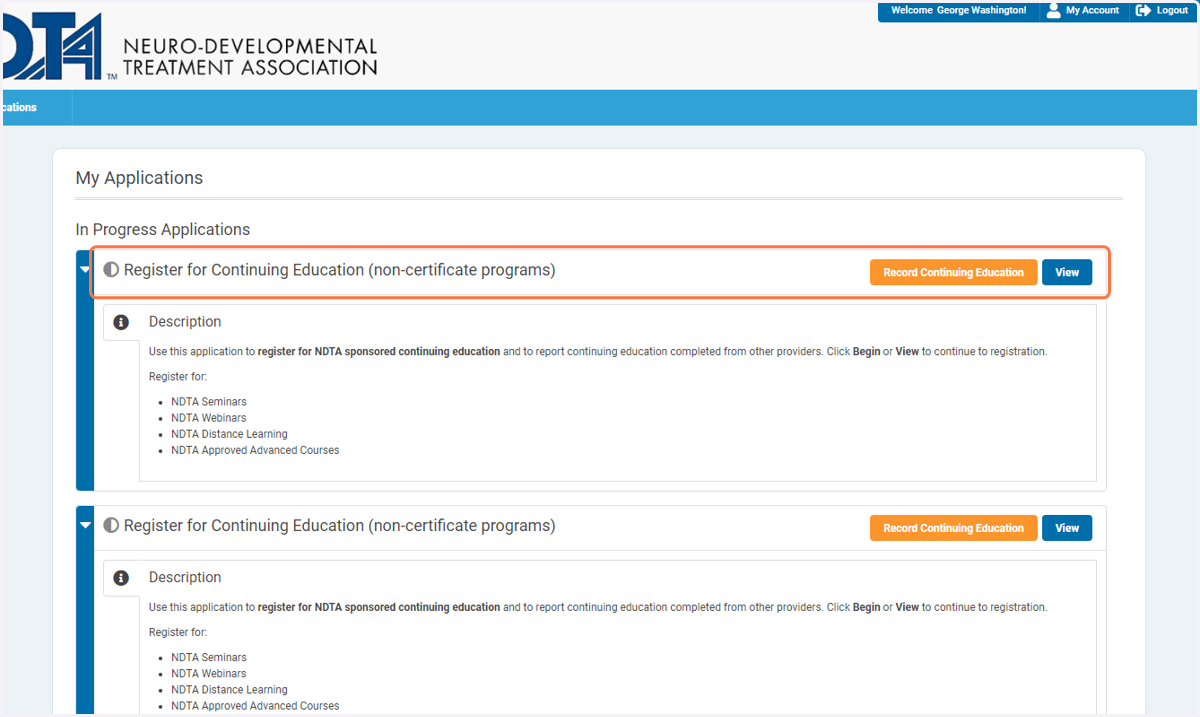Click the 'Use this application' sentence in second description
The image size is (1200, 717).
(598, 608)
